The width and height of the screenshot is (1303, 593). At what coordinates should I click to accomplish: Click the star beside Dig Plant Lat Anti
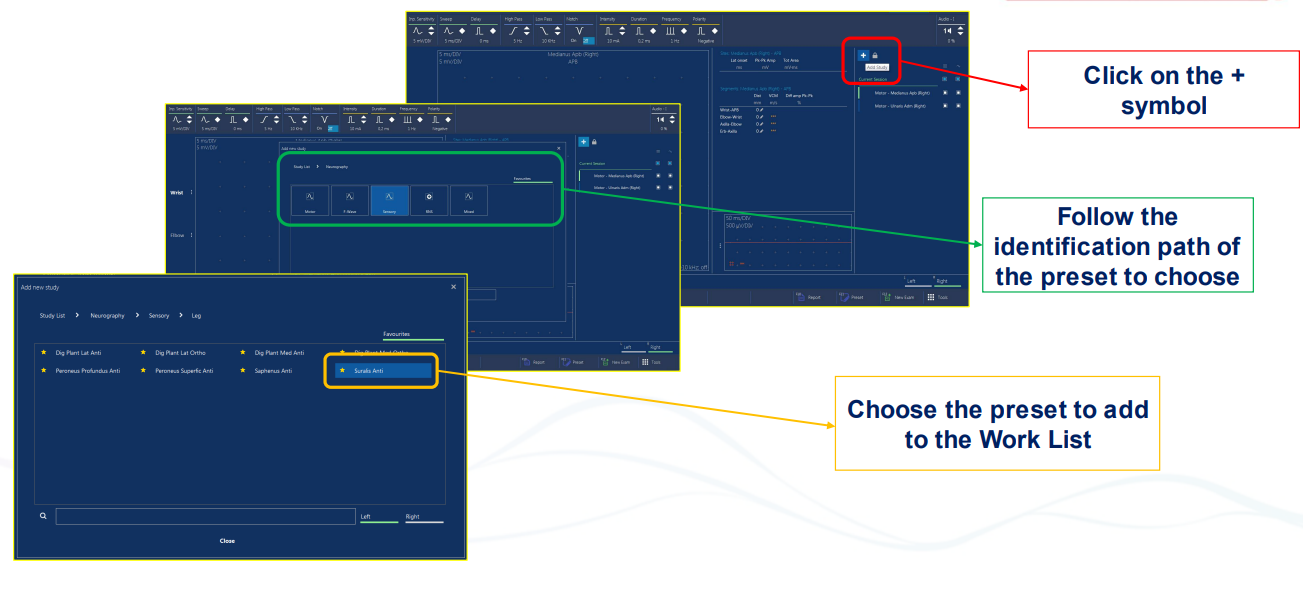44,353
